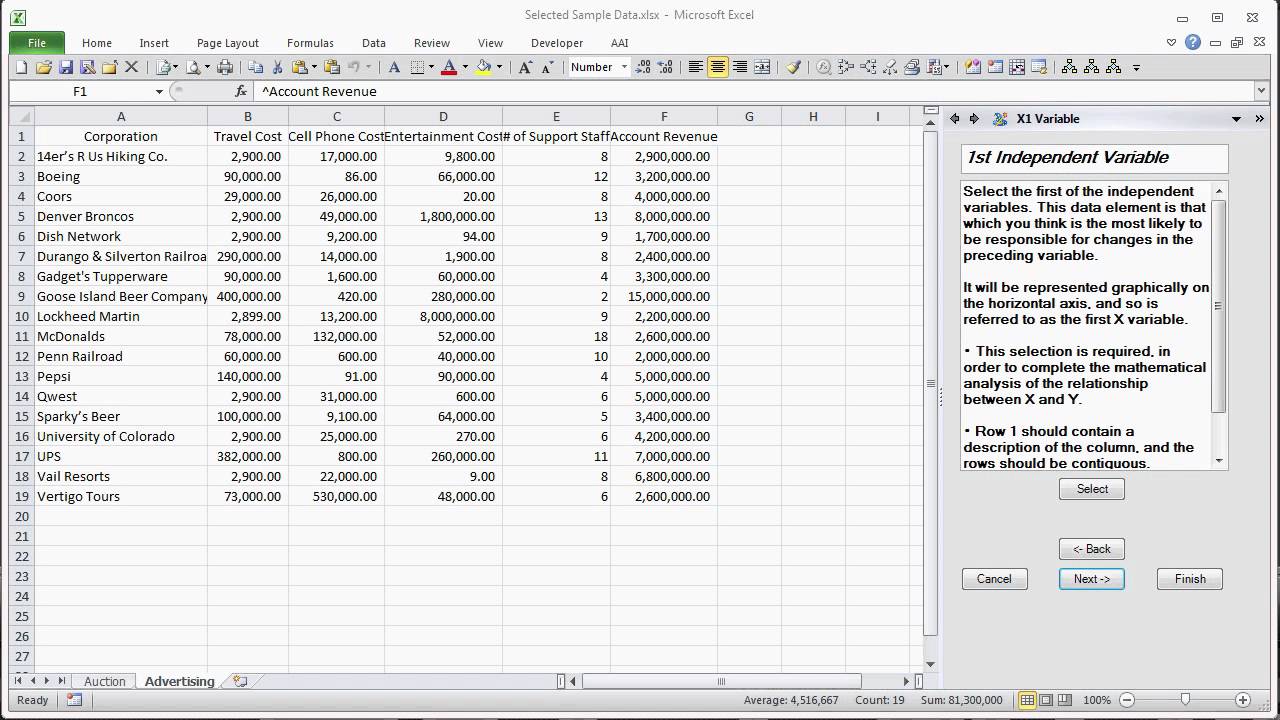Click the Cut scissors icon

(277, 67)
